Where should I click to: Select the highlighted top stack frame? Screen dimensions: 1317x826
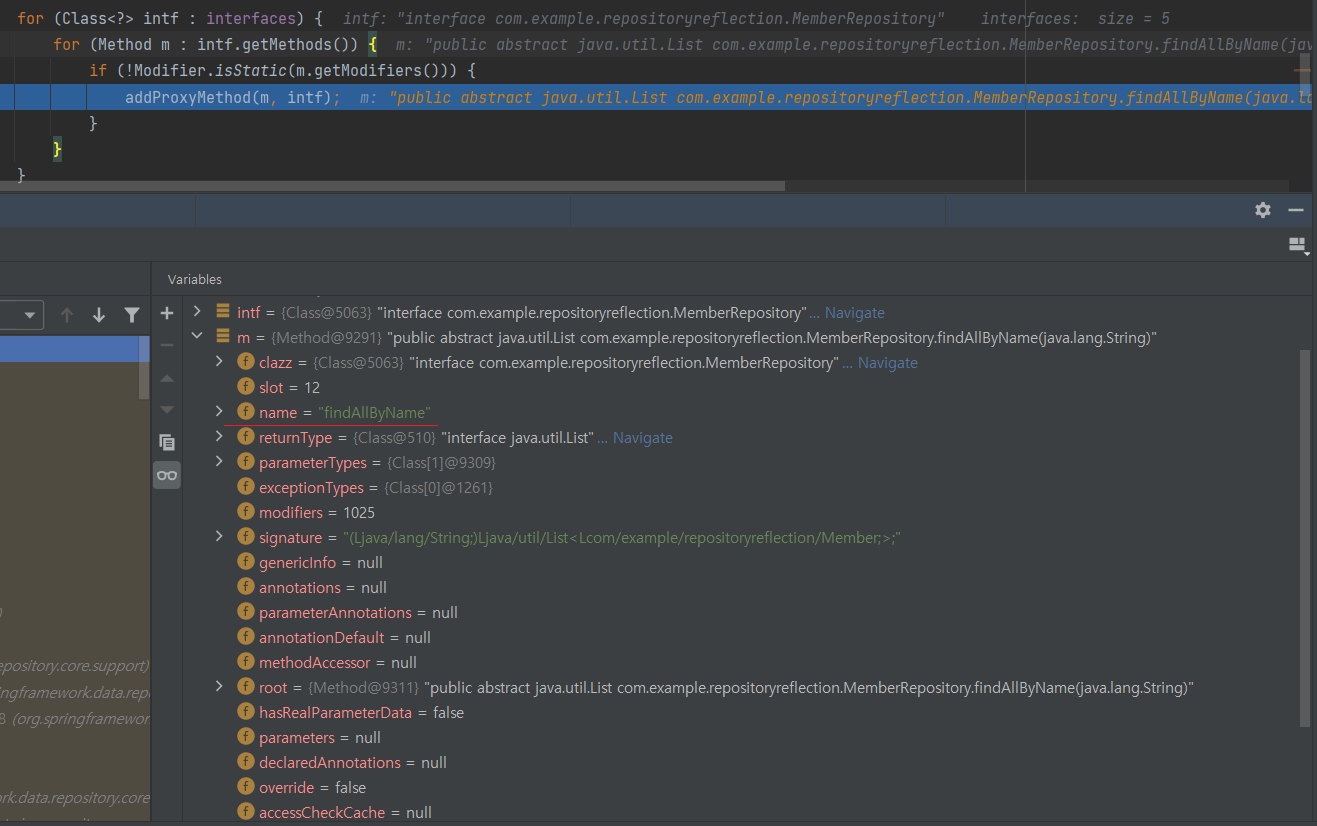pos(70,348)
